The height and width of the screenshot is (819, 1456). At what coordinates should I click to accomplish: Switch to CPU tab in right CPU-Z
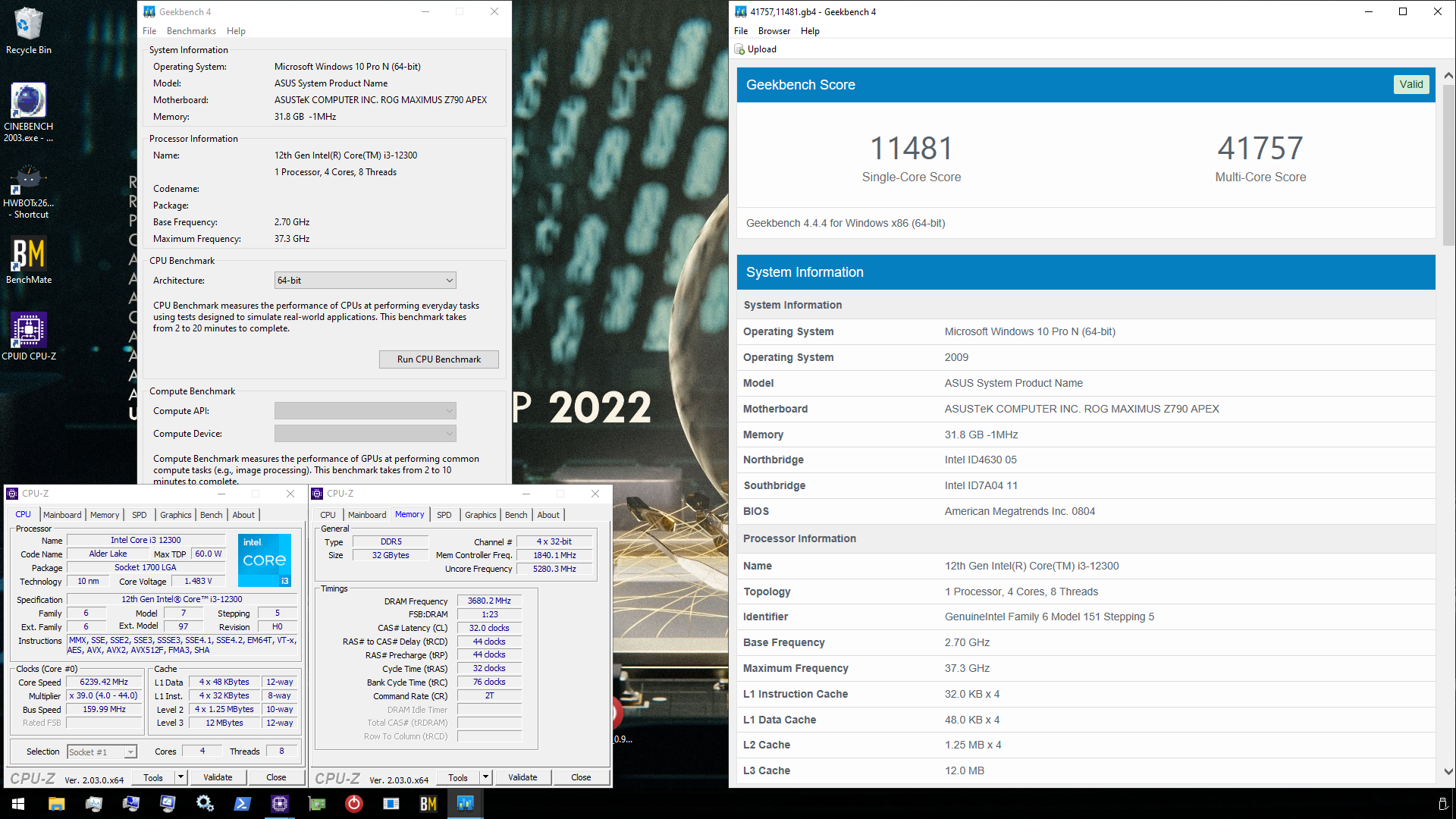click(x=328, y=515)
